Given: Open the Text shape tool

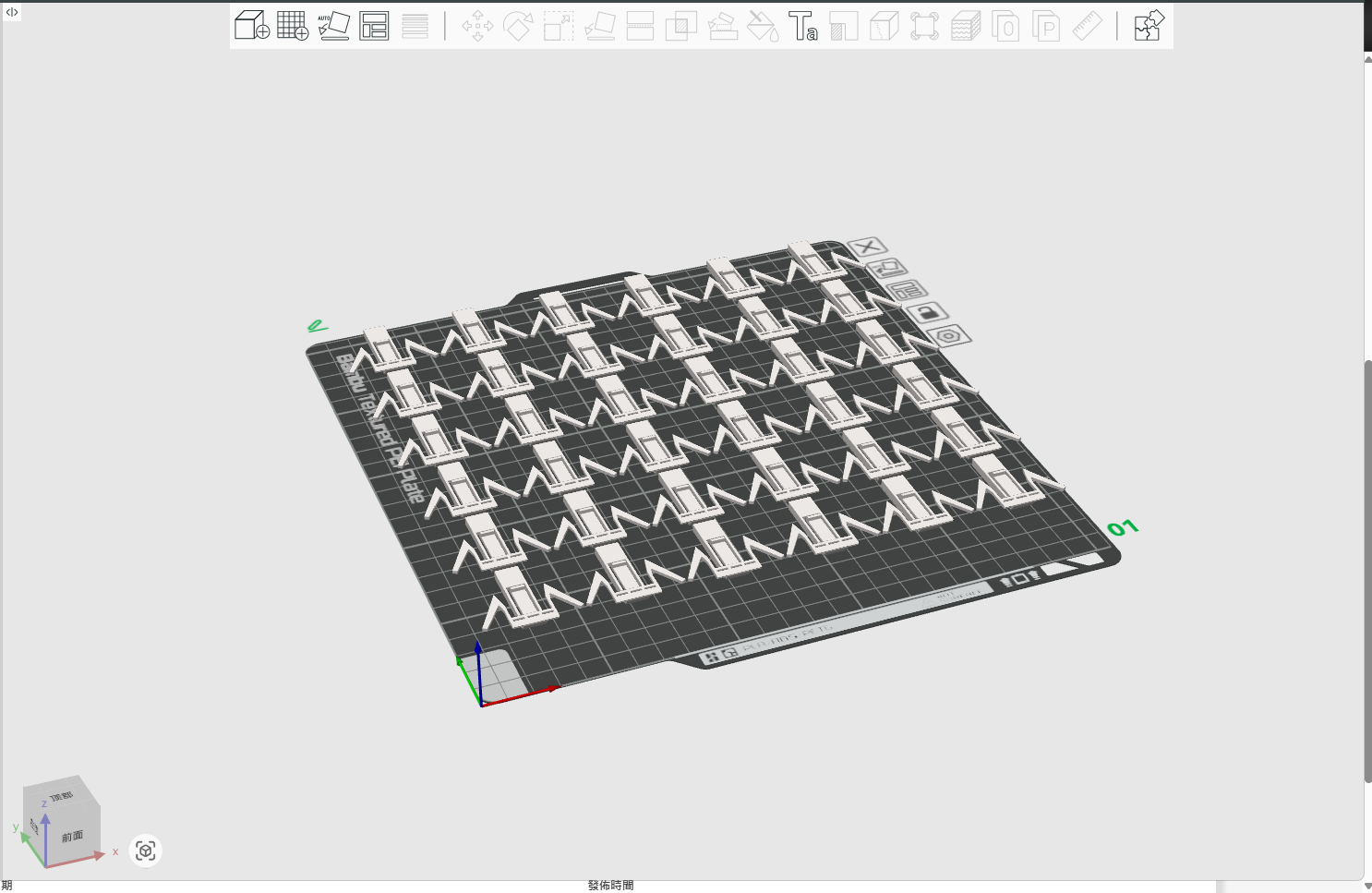Looking at the screenshot, I should tap(802, 26).
